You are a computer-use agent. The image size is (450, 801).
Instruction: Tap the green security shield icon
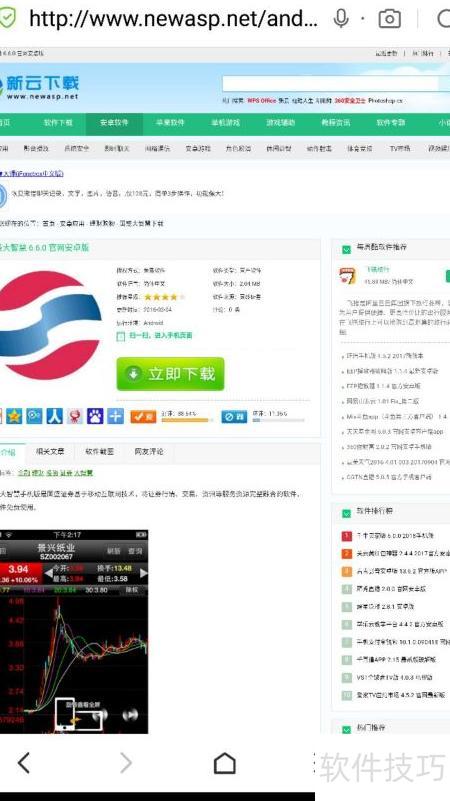(x=6, y=19)
